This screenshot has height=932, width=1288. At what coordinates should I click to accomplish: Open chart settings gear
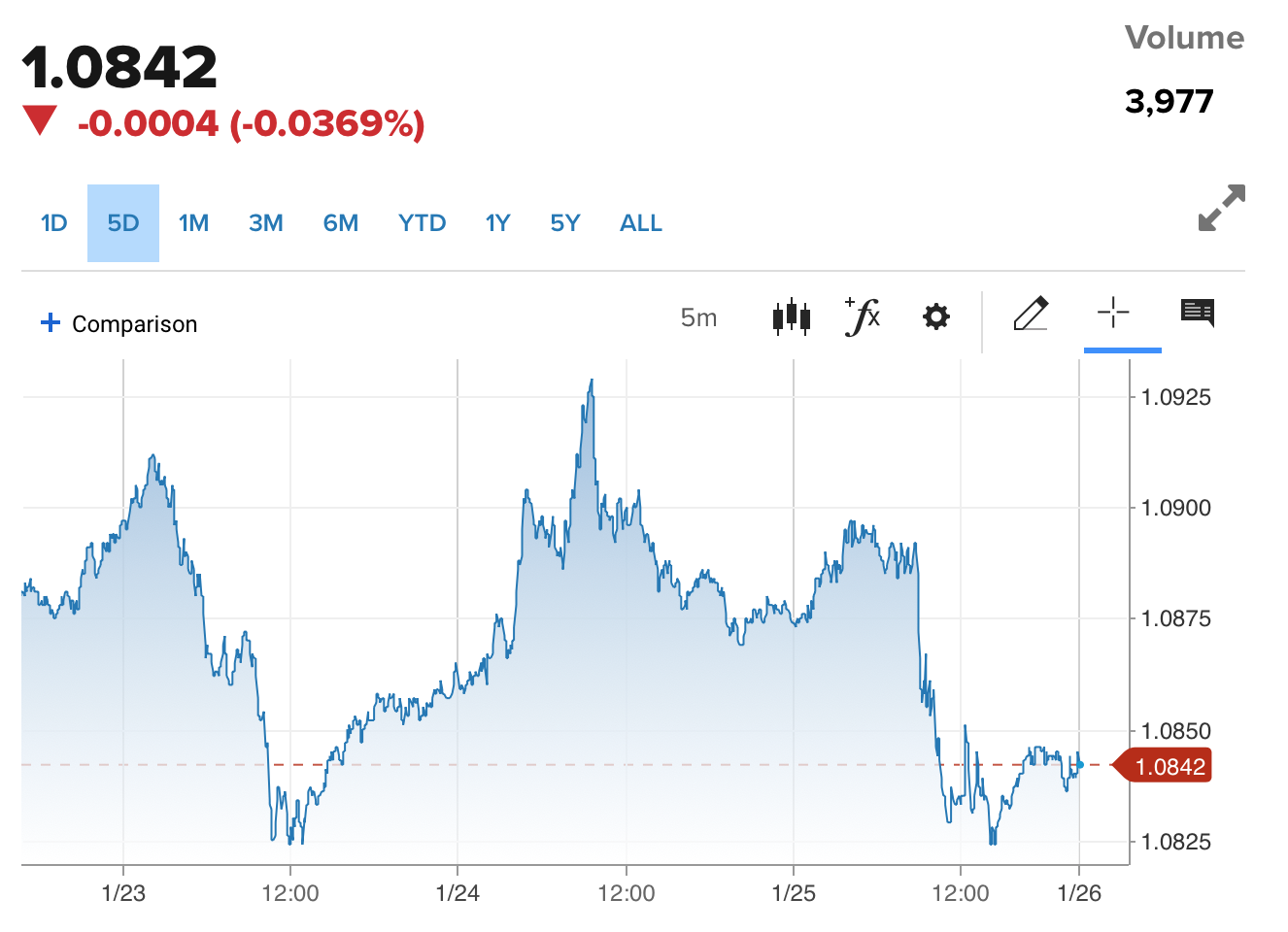(x=935, y=316)
